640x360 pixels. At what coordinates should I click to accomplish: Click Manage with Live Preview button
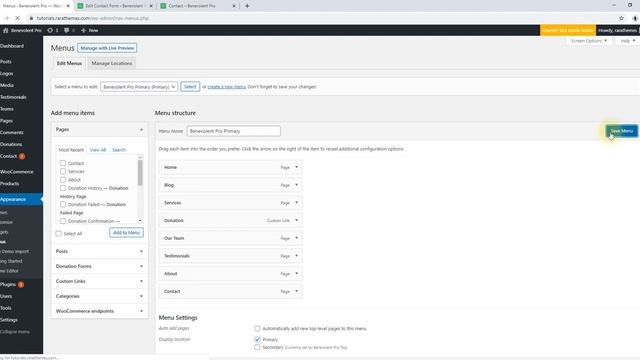(107, 48)
